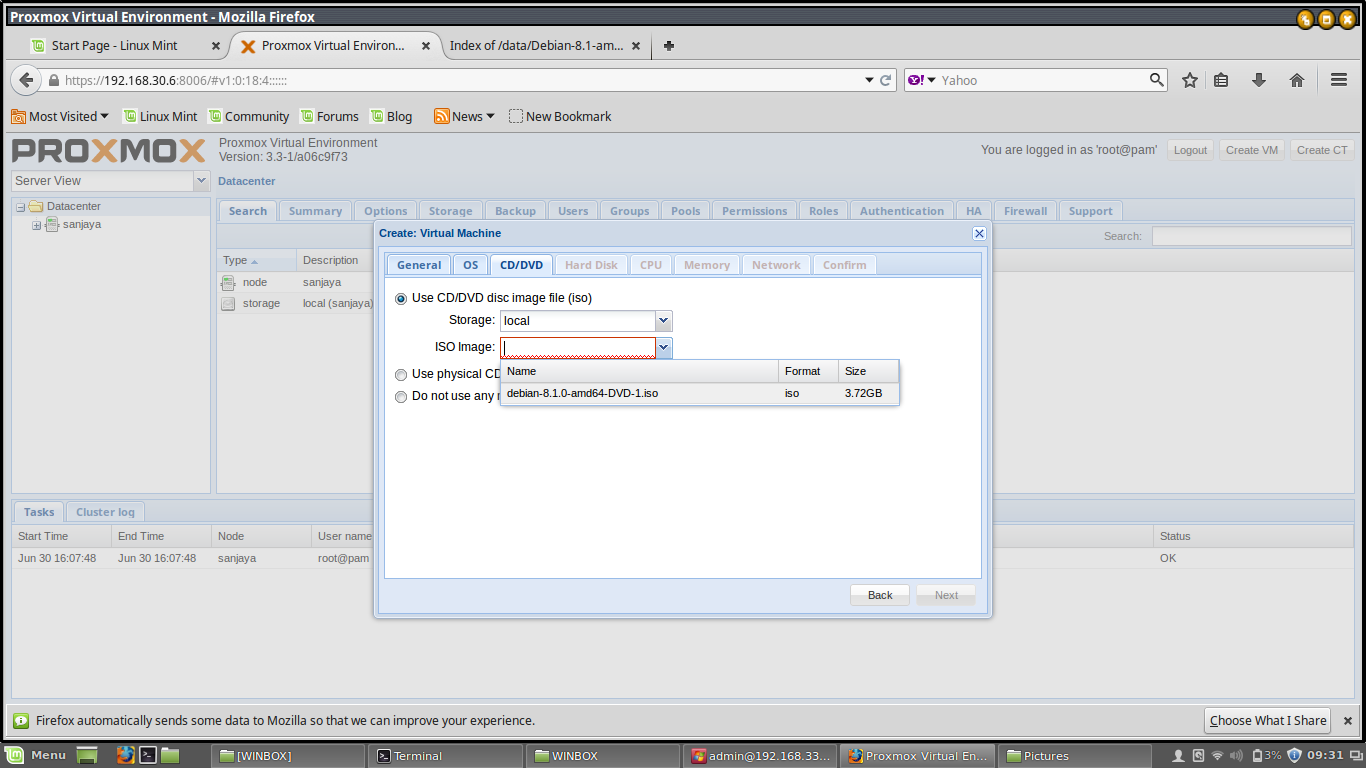This screenshot has width=1366, height=768.
Task: Collapse the Datacenter tree node
Action: (20, 207)
